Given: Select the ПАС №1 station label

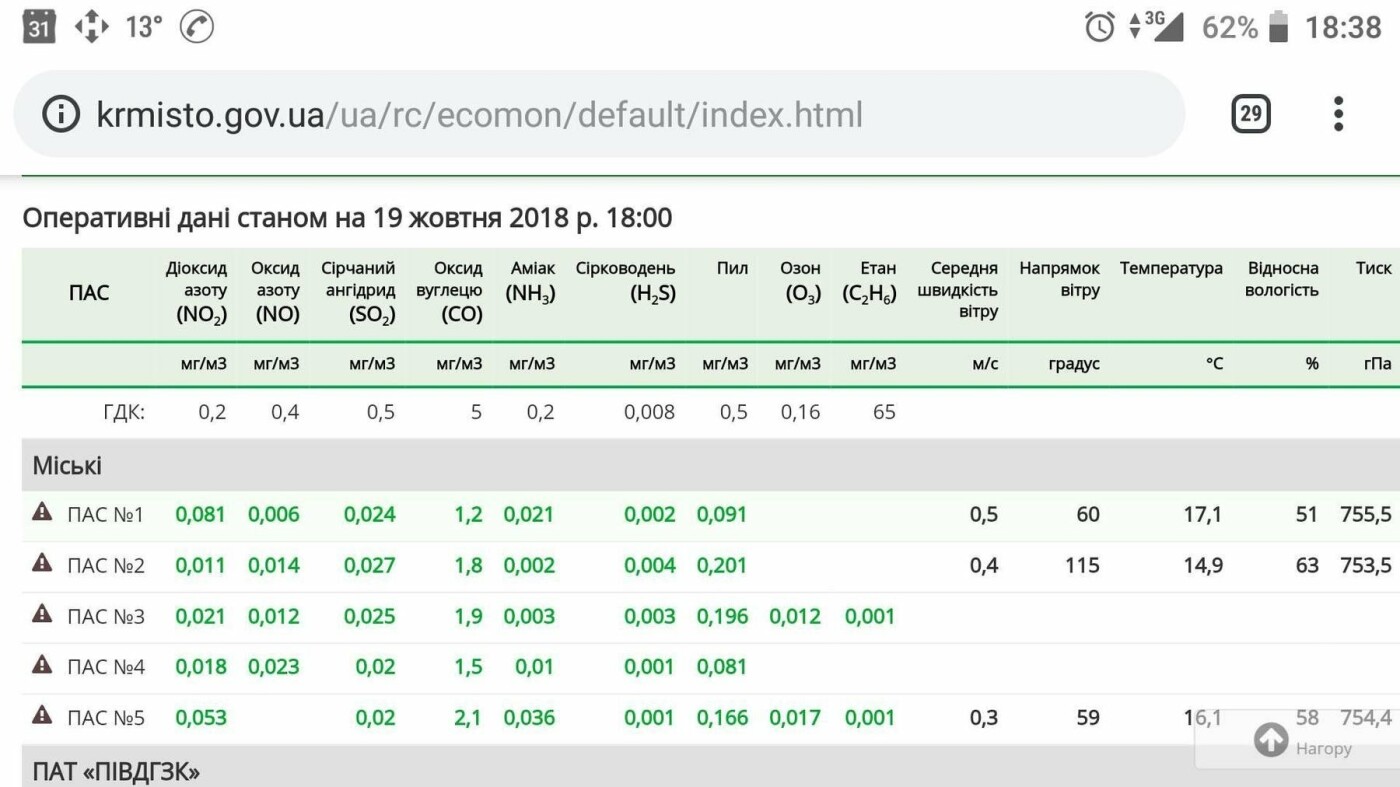Looking at the screenshot, I should [106, 515].
